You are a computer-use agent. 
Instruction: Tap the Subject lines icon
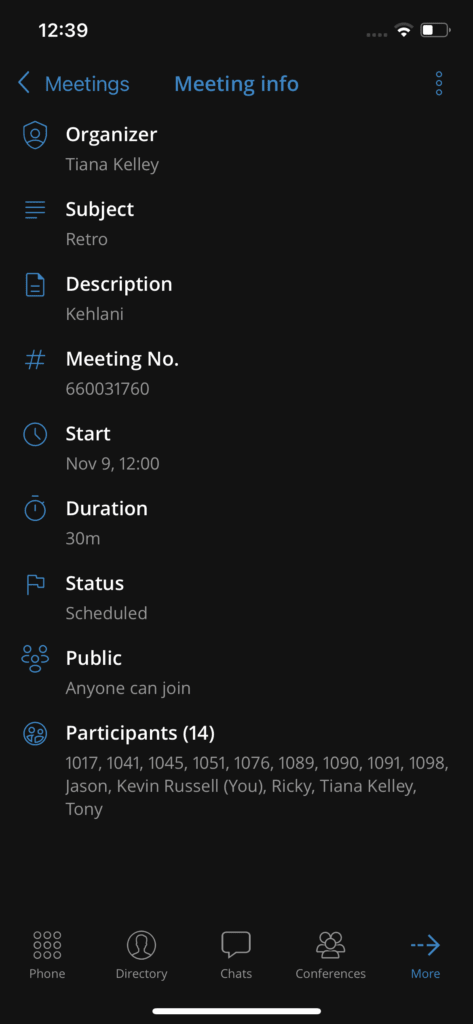click(x=35, y=210)
